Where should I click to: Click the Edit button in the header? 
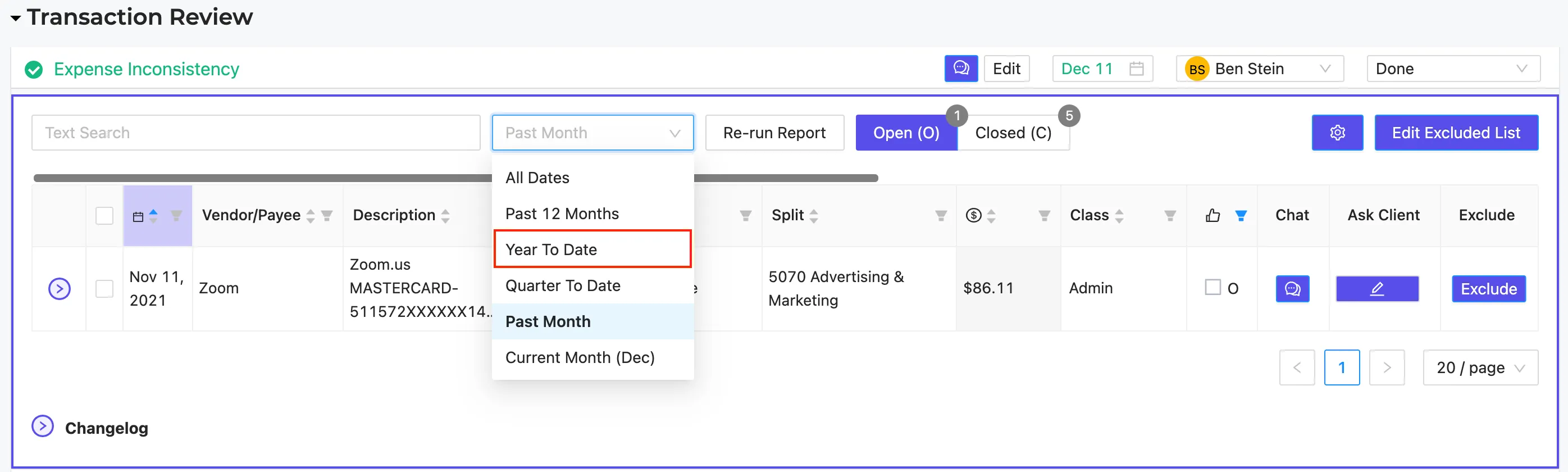tap(1006, 69)
